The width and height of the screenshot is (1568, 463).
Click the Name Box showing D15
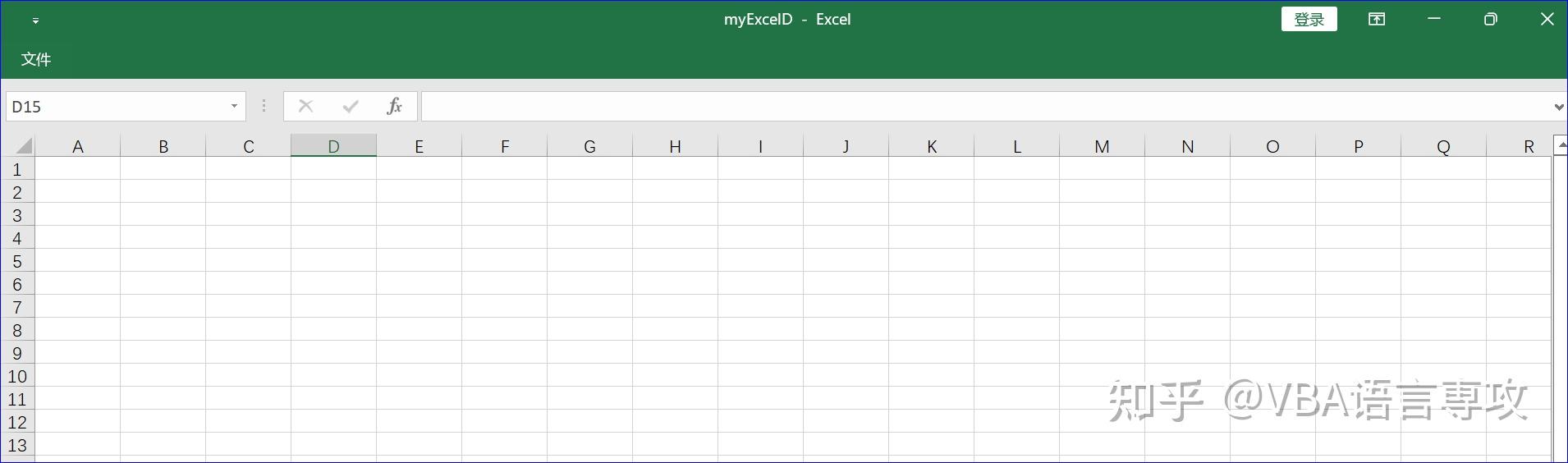[115, 107]
